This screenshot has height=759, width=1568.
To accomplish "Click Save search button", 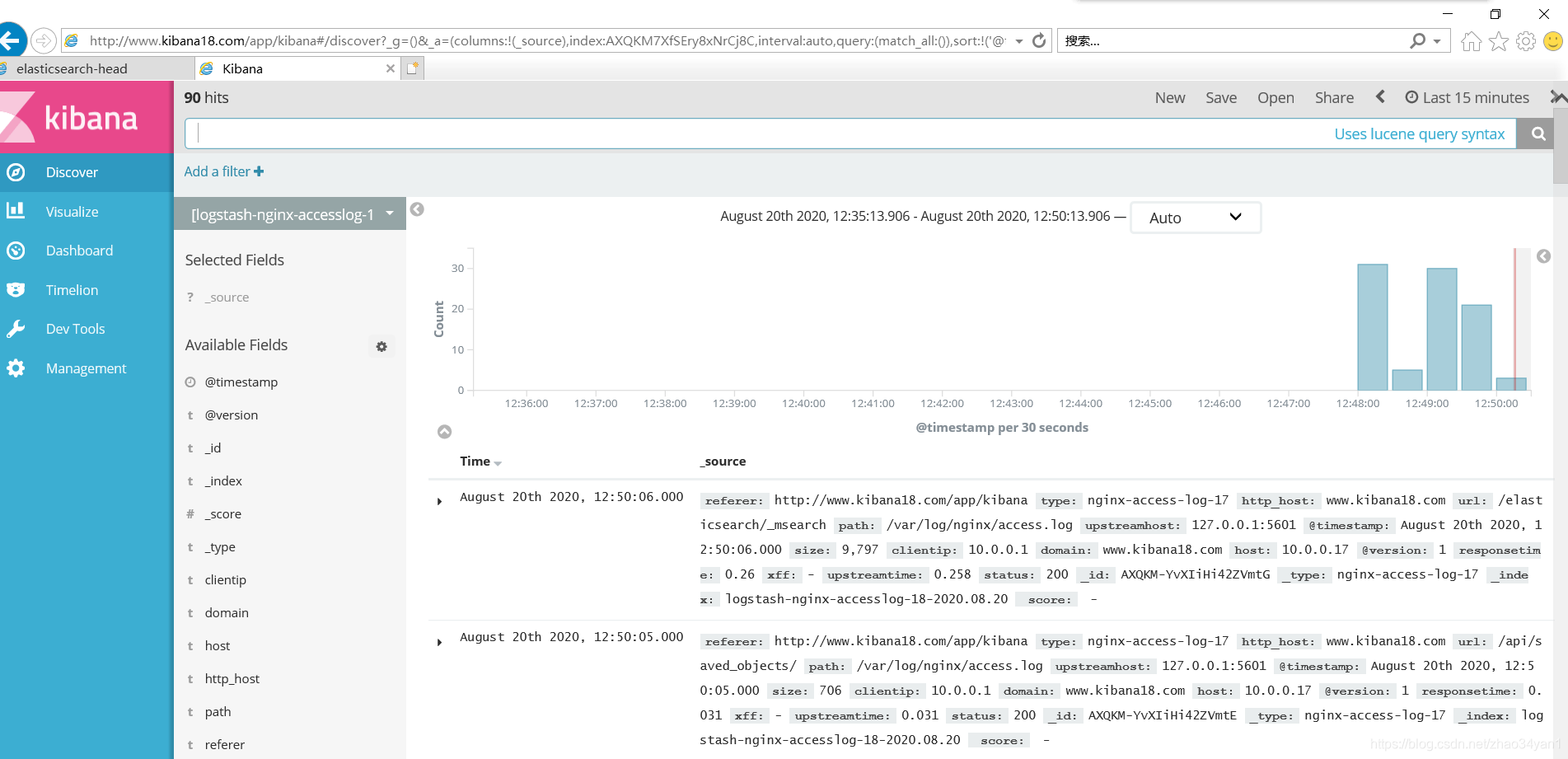I will click(1221, 98).
